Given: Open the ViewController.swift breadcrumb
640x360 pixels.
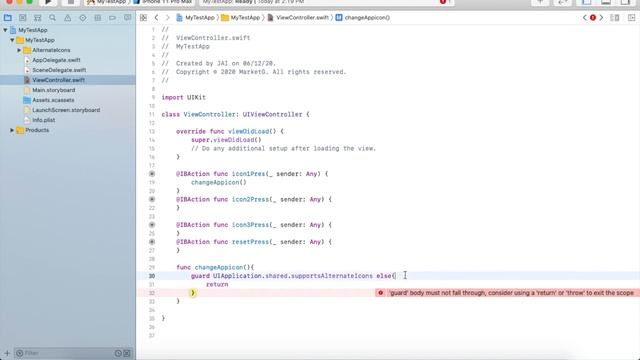Looking at the screenshot, I should tap(298, 18).
